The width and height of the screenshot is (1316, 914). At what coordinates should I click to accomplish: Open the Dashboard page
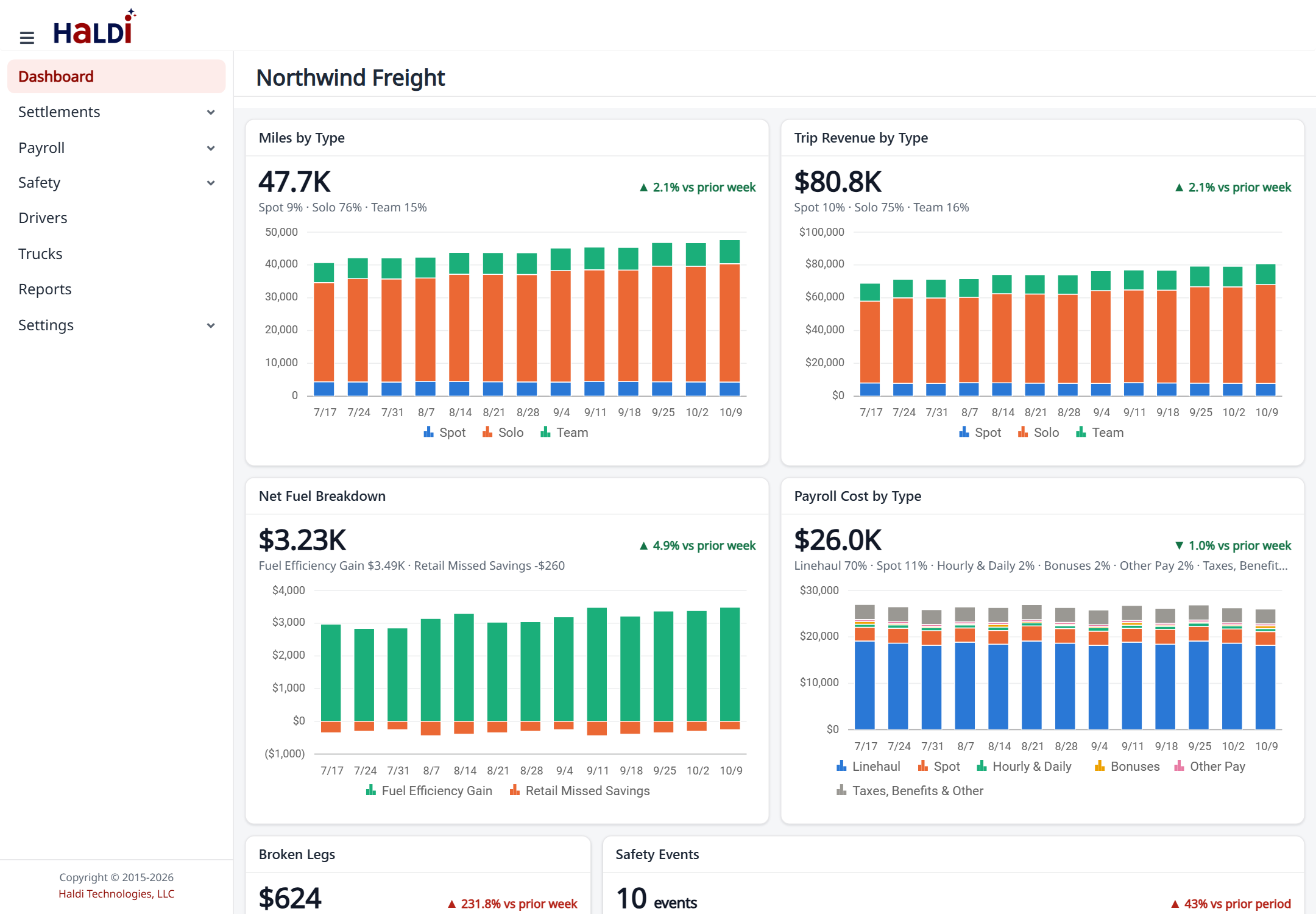[116, 77]
